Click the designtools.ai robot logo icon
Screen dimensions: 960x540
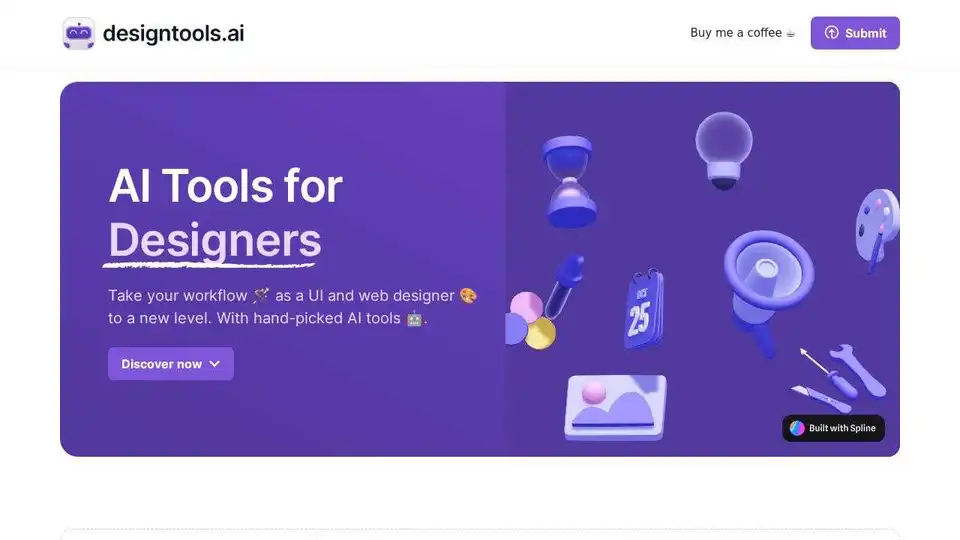point(78,33)
